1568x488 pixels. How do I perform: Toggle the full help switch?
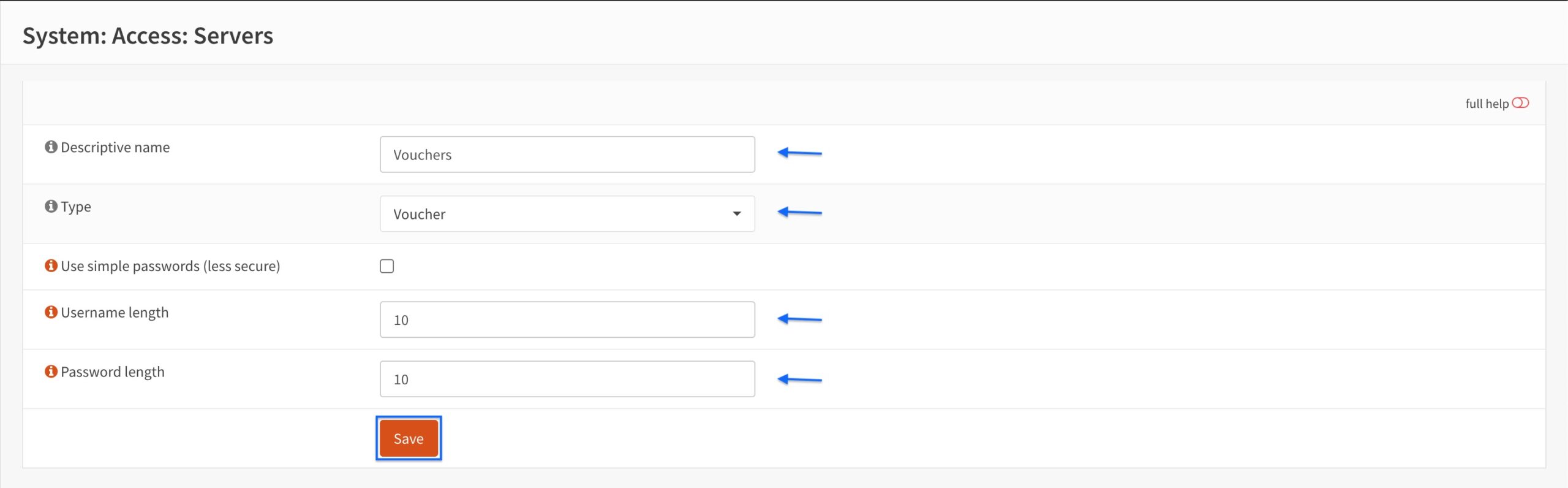1520,103
